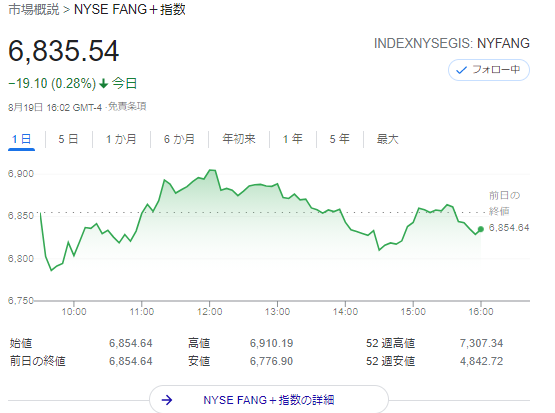
Task: Toggle the フォロー中 follow button
Action: click(489, 70)
